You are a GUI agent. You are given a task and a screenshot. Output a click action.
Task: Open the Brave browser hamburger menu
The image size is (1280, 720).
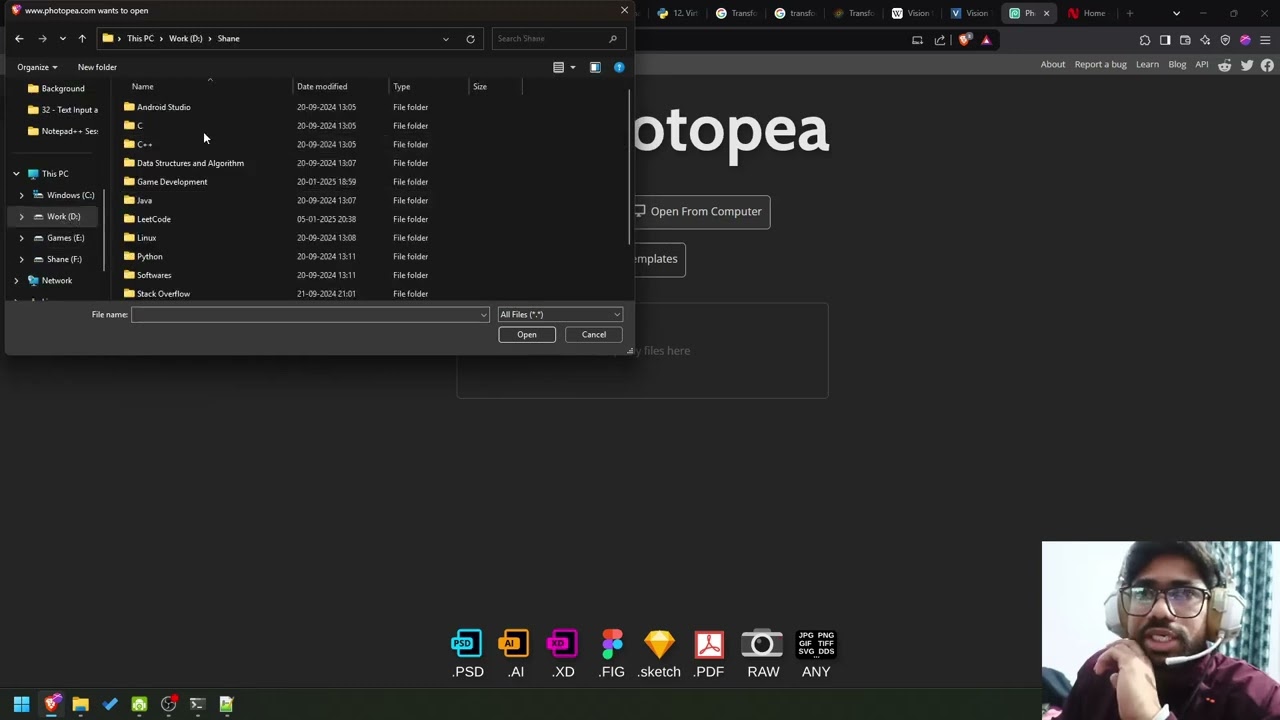(1265, 40)
